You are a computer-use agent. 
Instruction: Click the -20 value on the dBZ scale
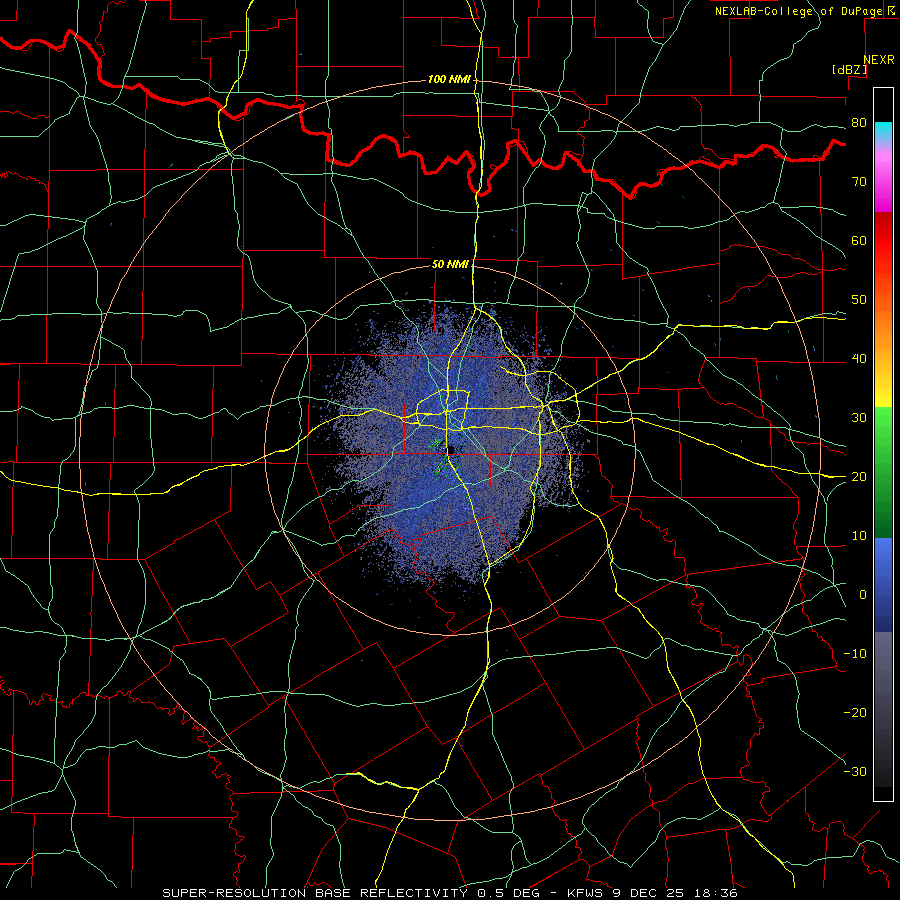click(855, 712)
